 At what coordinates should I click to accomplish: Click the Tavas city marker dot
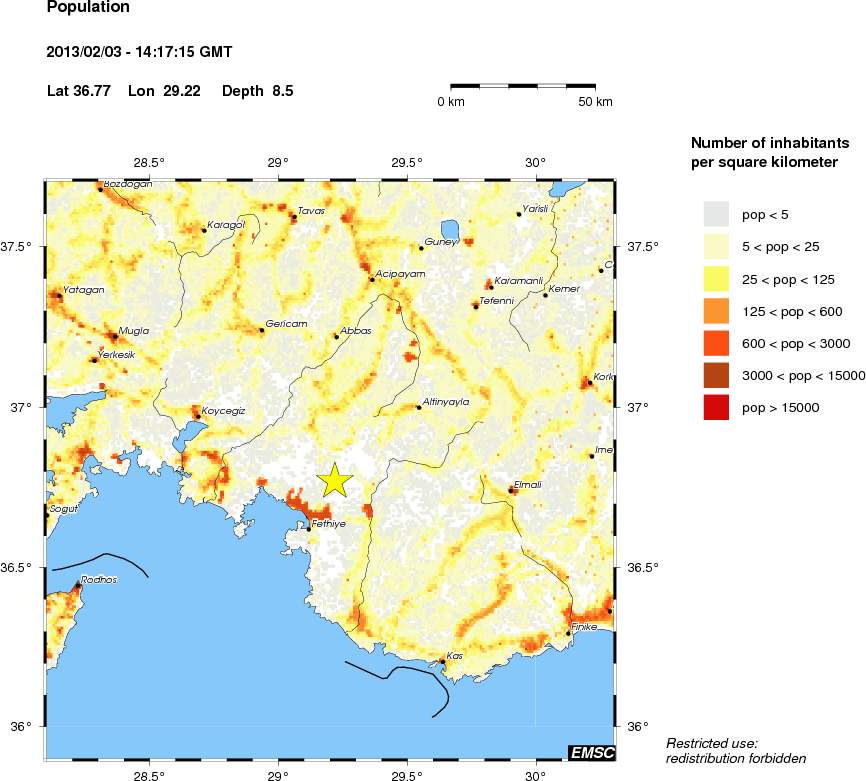tap(293, 216)
